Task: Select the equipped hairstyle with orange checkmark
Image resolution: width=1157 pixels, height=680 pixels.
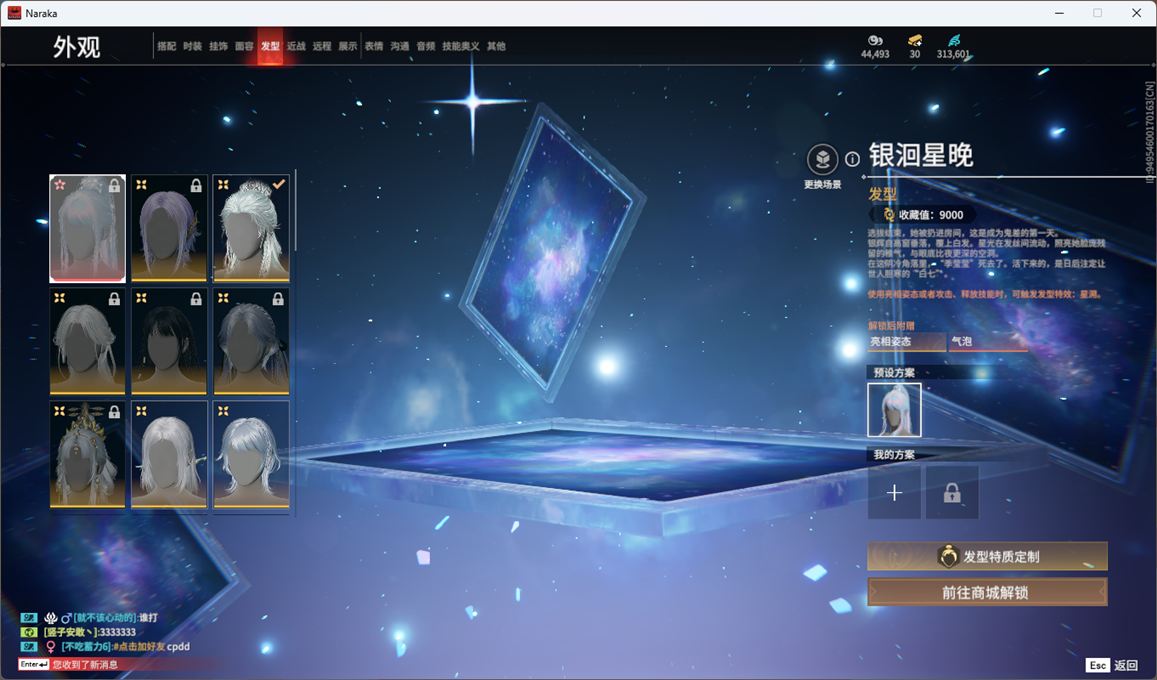Action: (x=250, y=228)
